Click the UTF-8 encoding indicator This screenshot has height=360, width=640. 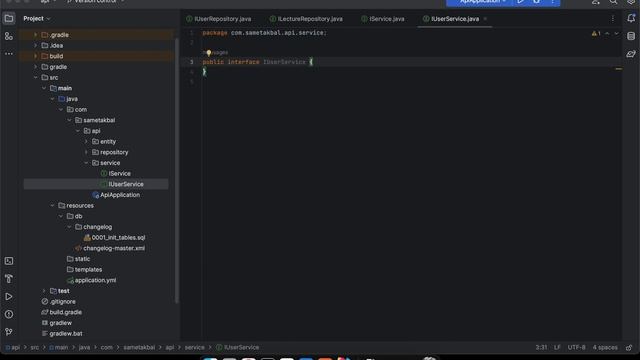576,348
